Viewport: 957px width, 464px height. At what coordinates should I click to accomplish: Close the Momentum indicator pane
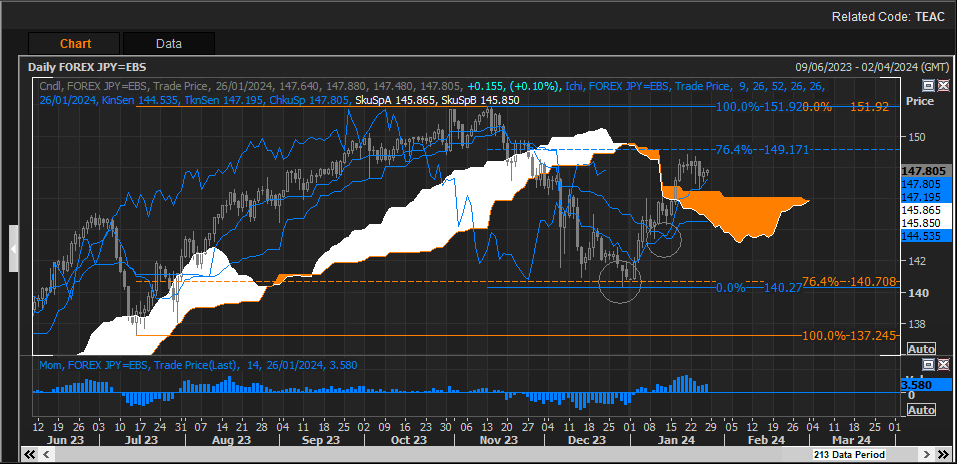[941, 366]
